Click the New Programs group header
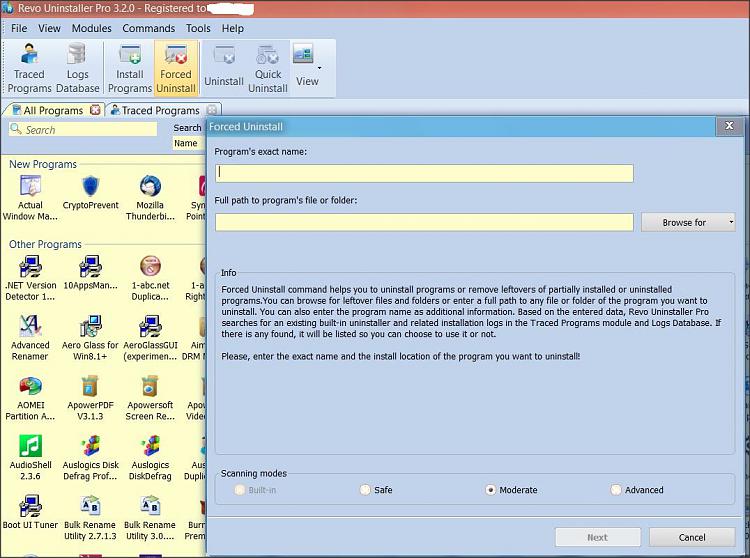This screenshot has height=558, width=750. point(43,164)
